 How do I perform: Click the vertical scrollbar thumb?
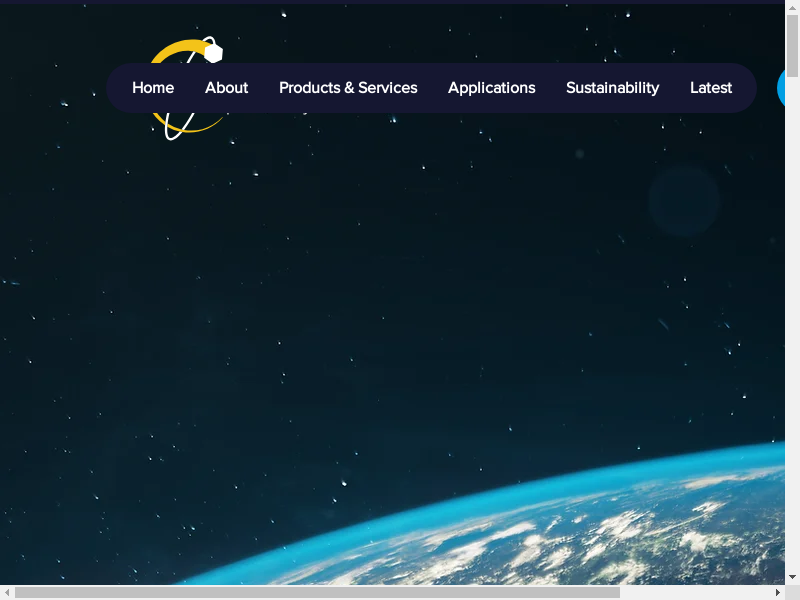tap(792, 45)
